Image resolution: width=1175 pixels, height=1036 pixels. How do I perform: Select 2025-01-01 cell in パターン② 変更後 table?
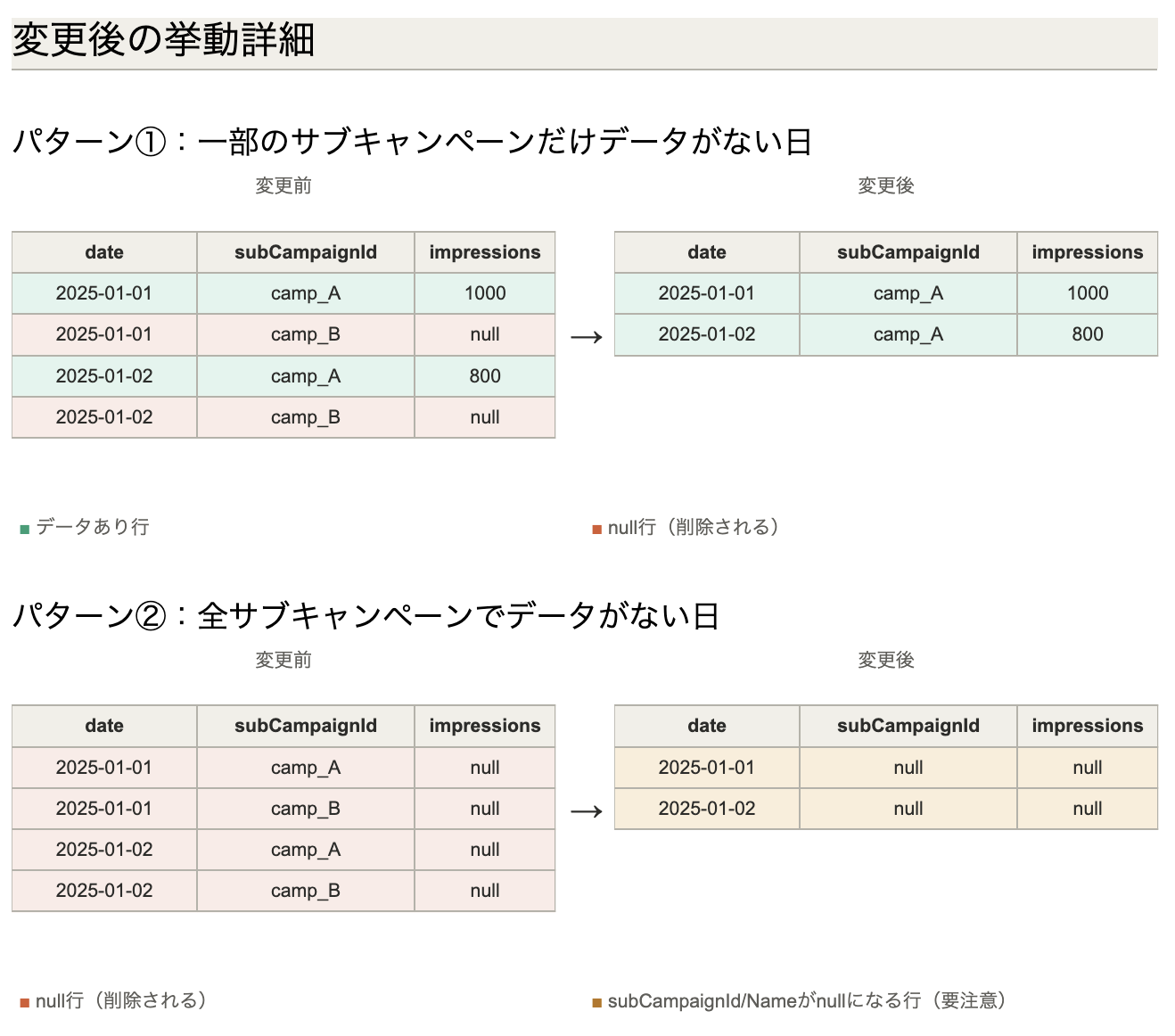(x=706, y=768)
